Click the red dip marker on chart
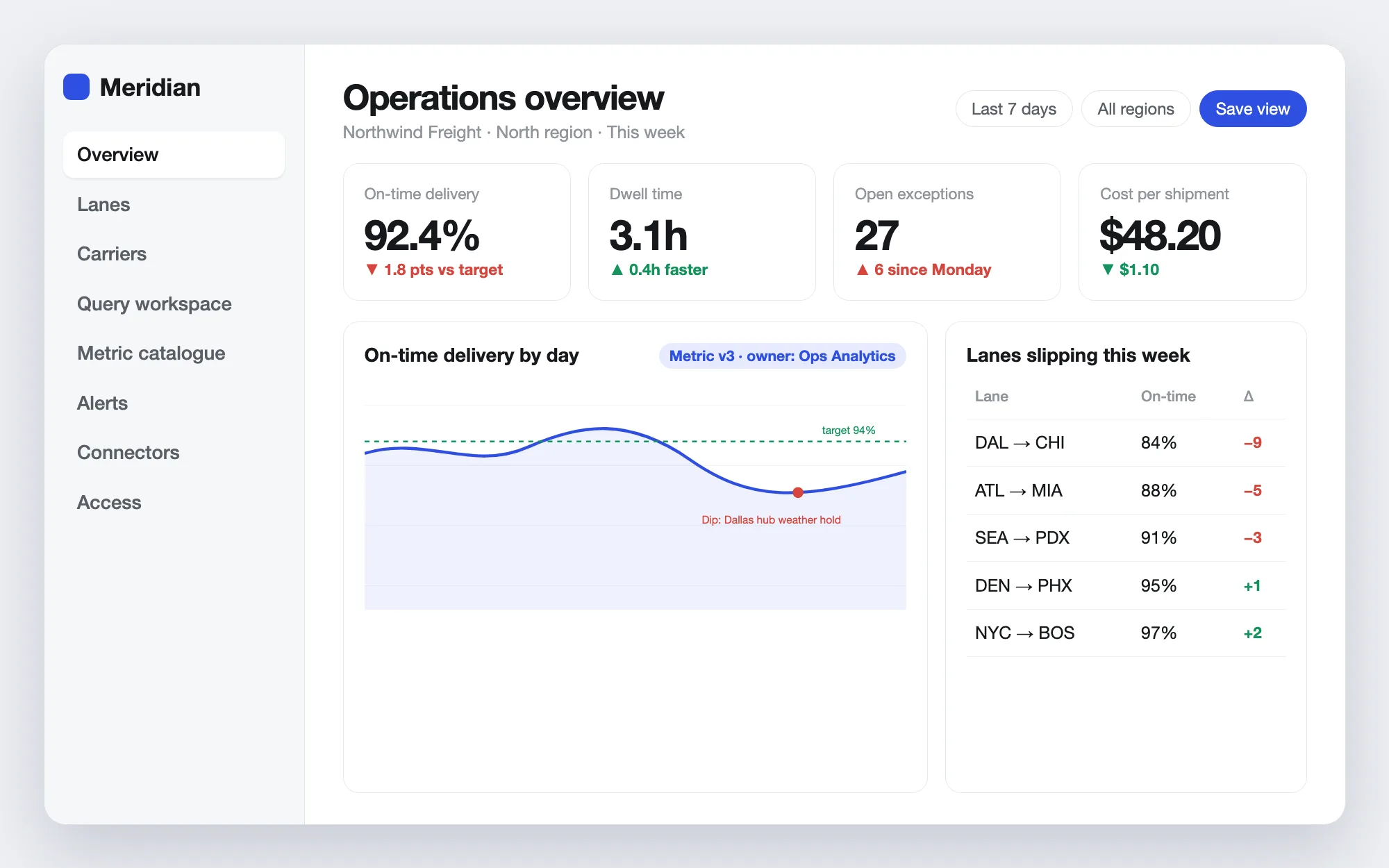Screen dimensions: 1389x868 click(x=798, y=492)
